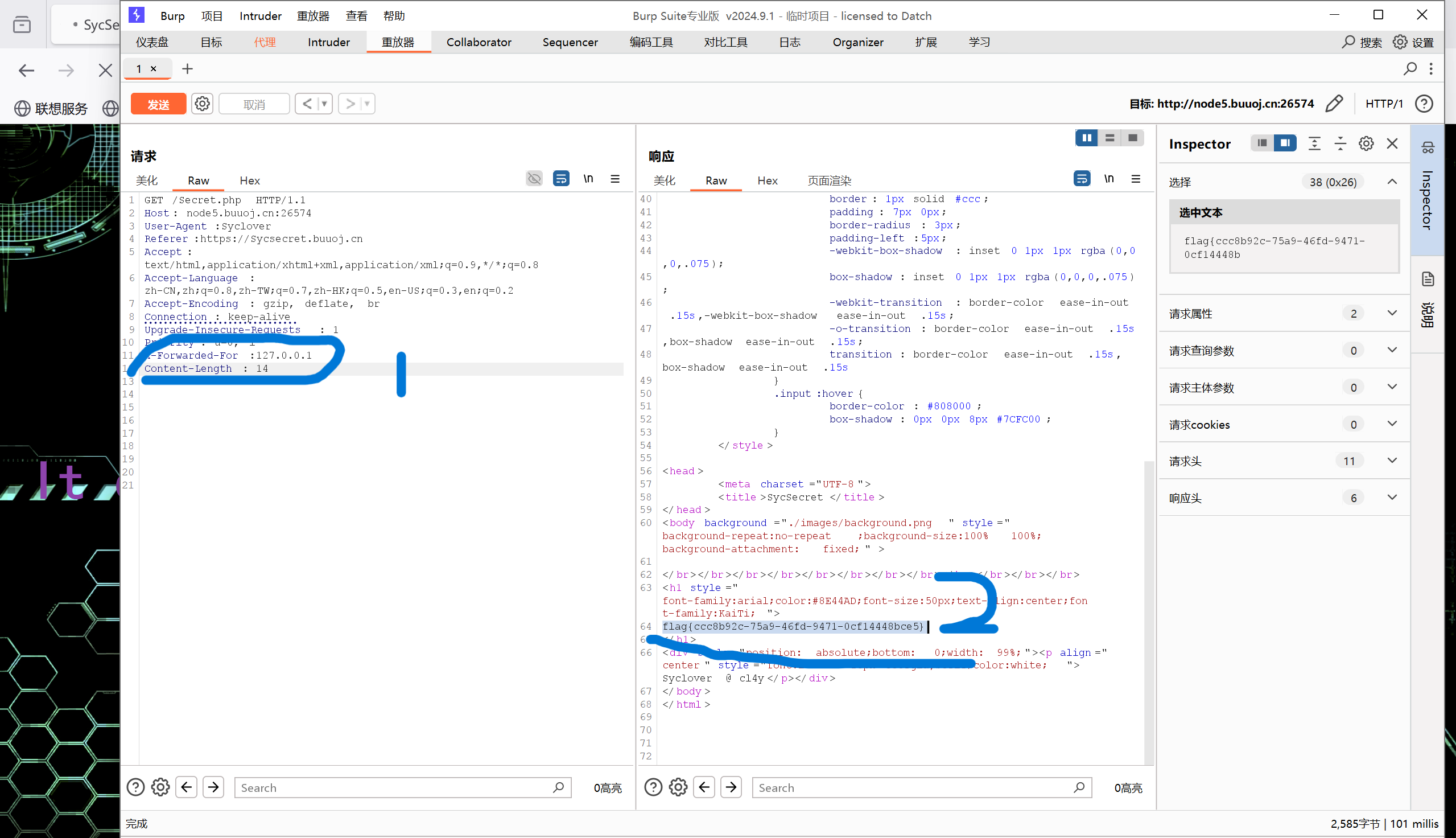Toggle \n display in response panel
1456x838 pixels.
(1109, 179)
